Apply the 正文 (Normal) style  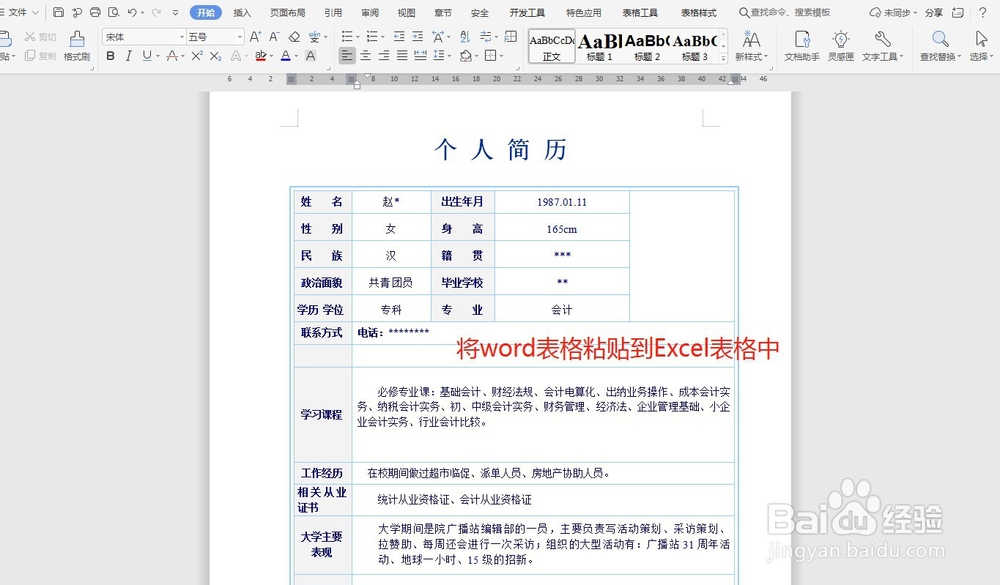pos(552,47)
